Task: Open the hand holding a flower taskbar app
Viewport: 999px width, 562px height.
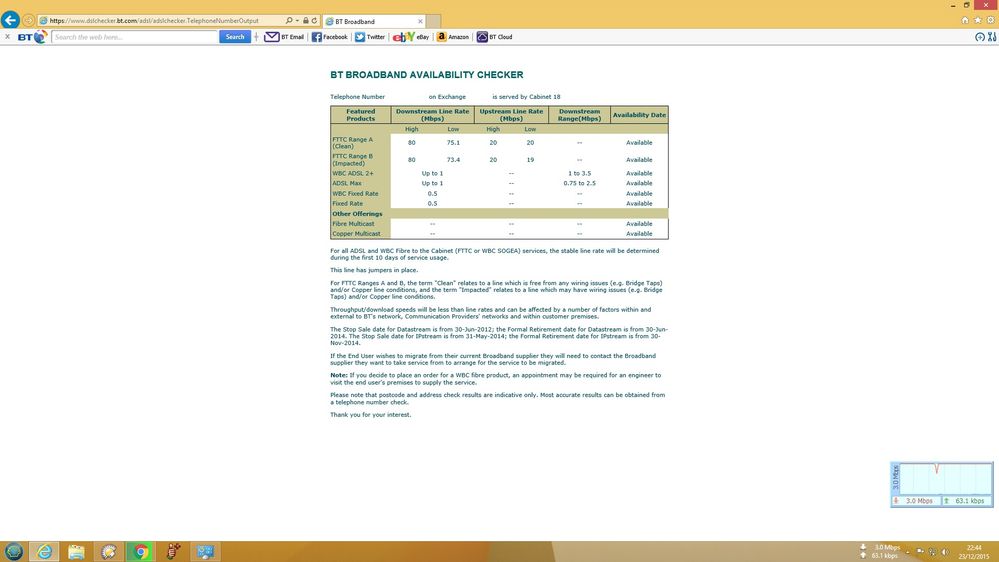Action: [x=173, y=551]
